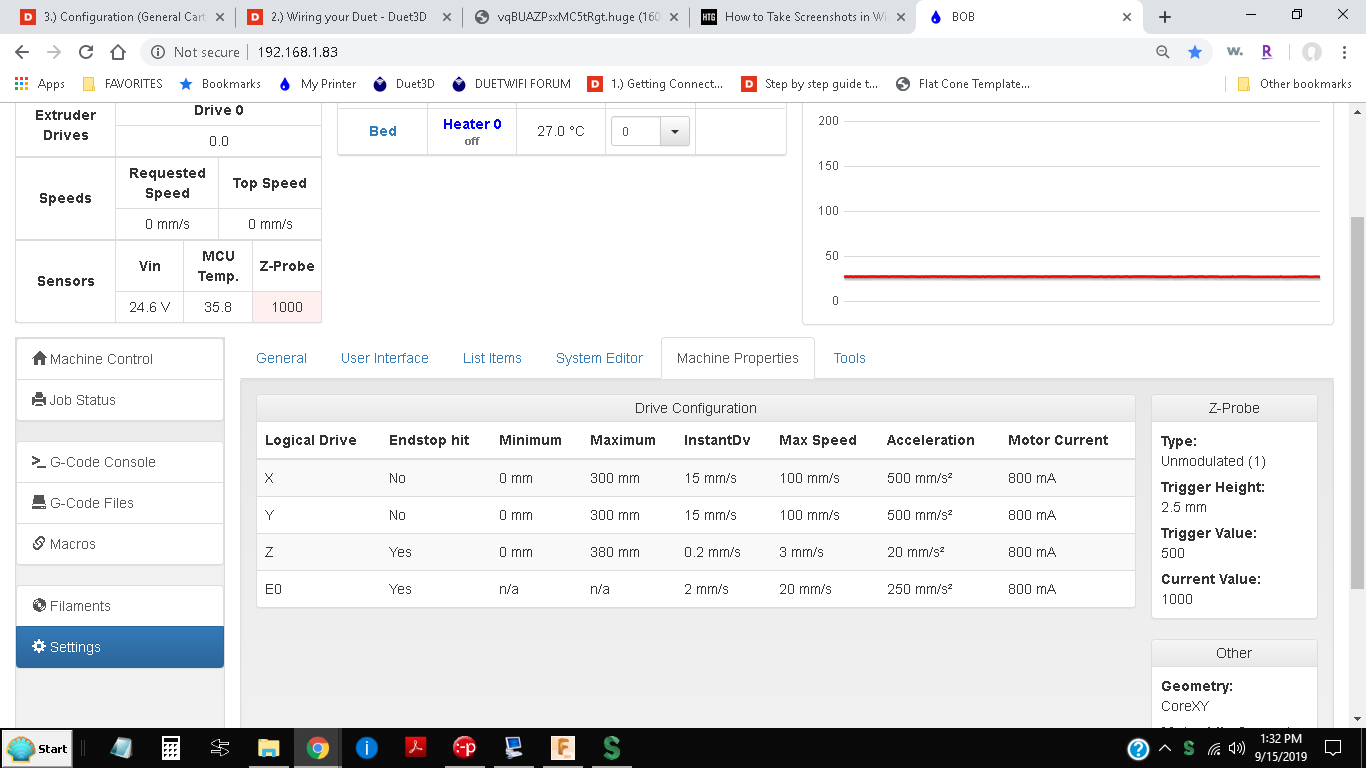This screenshot has height=768, width=1366.
Task: Reload the page with the refresh icon
Action: pos(86,52)
